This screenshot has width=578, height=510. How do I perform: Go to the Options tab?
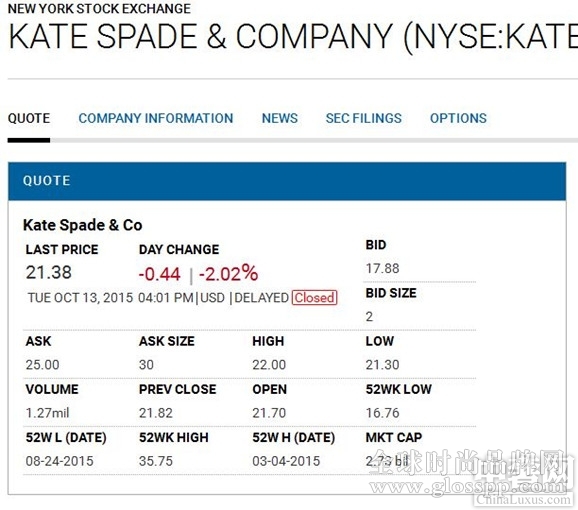pos(458,118)
